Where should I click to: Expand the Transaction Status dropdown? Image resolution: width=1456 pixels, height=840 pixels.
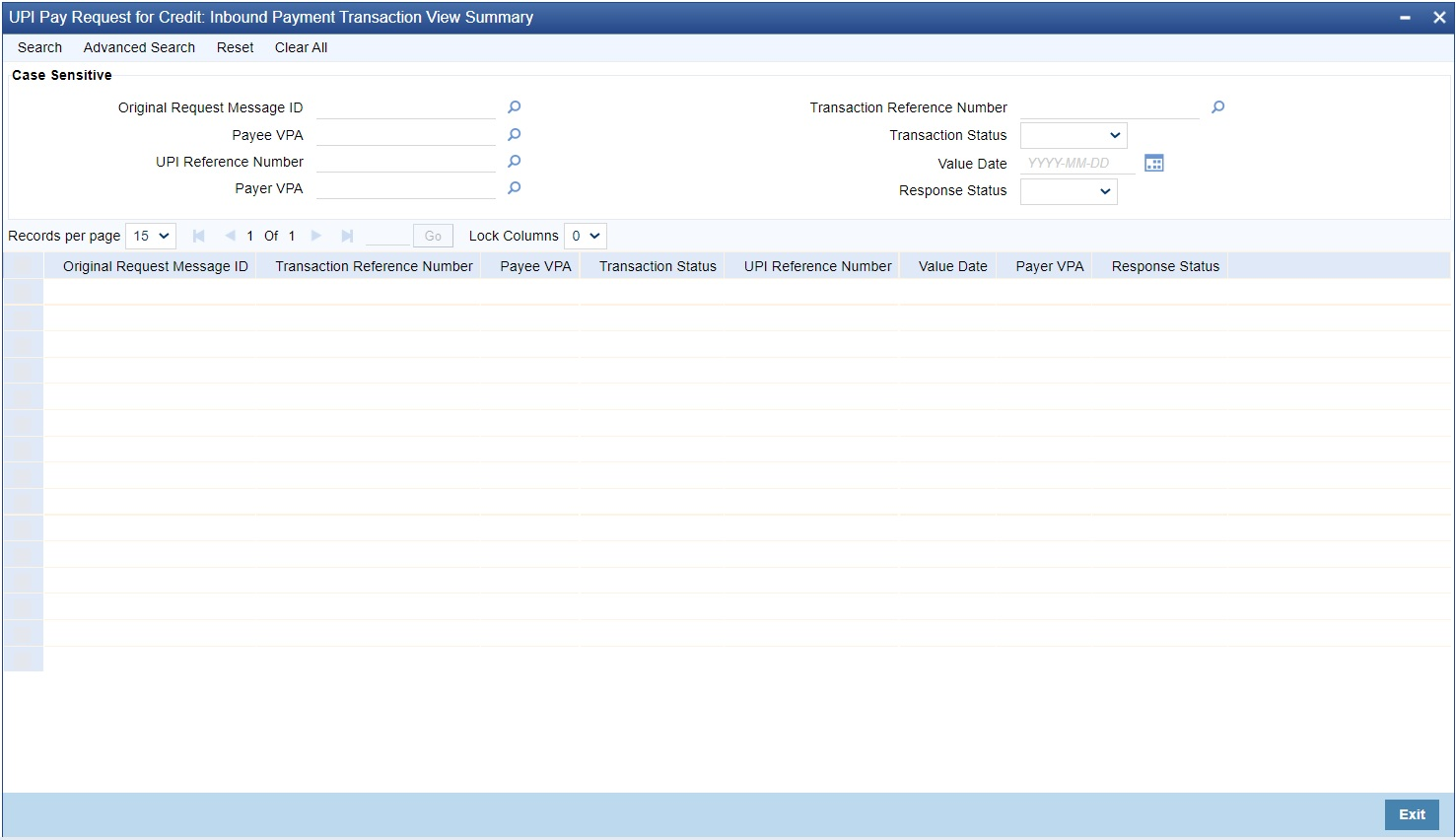pyautogui.click(x=1074, y=135)
